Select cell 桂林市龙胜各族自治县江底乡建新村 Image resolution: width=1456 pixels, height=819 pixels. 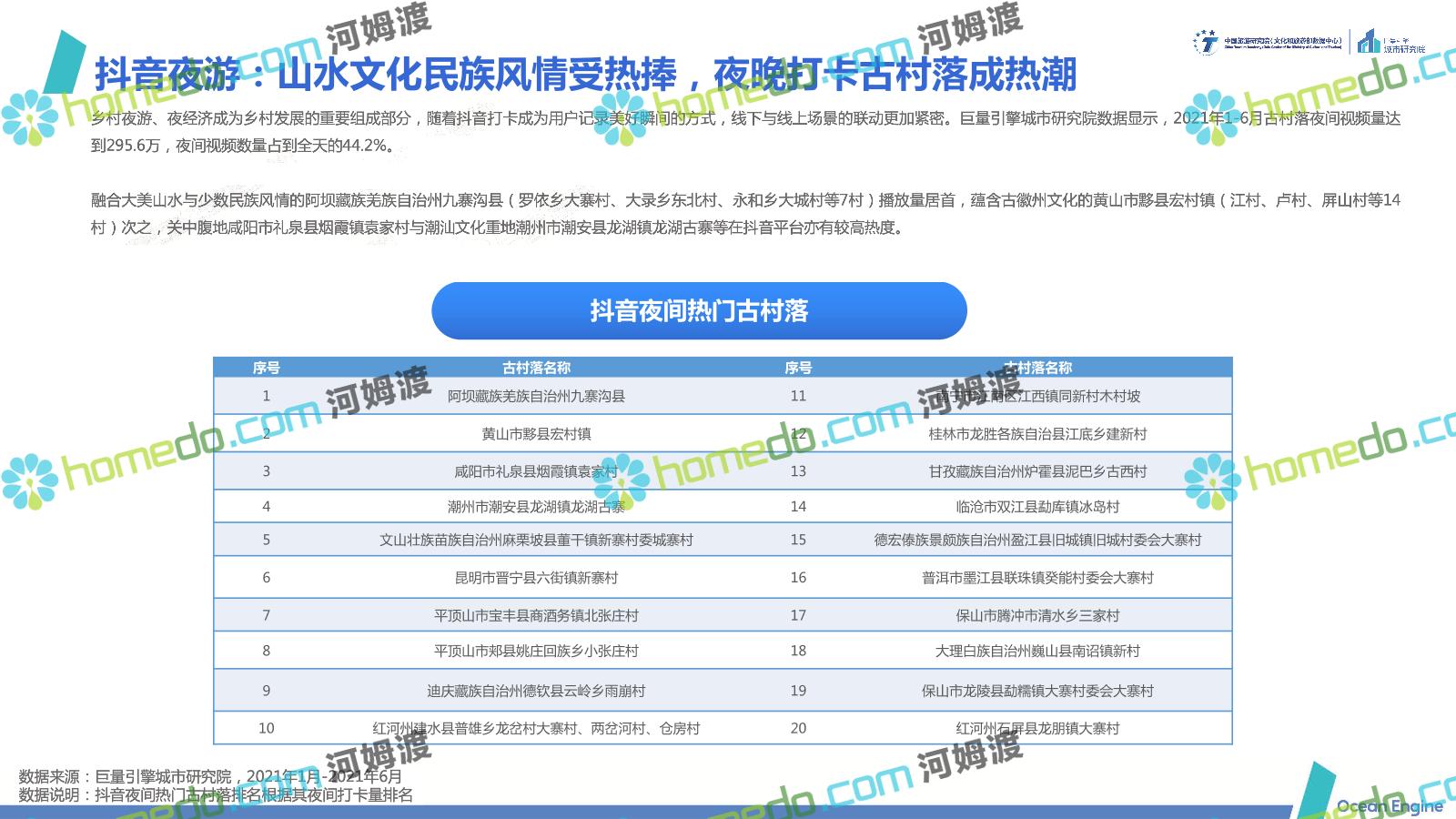(x=1037, y=434)
